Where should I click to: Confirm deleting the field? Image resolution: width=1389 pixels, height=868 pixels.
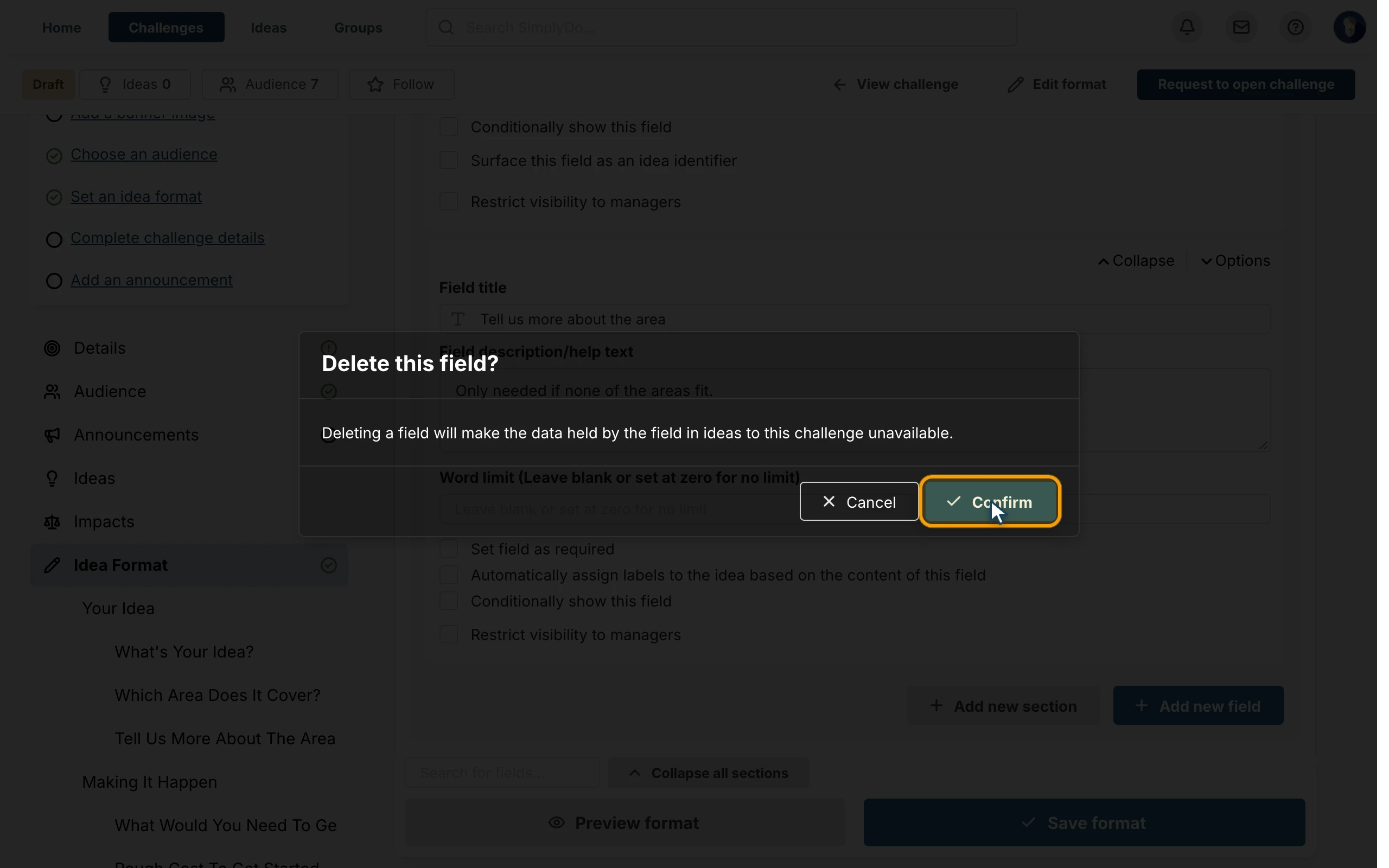tap(991, 502)
